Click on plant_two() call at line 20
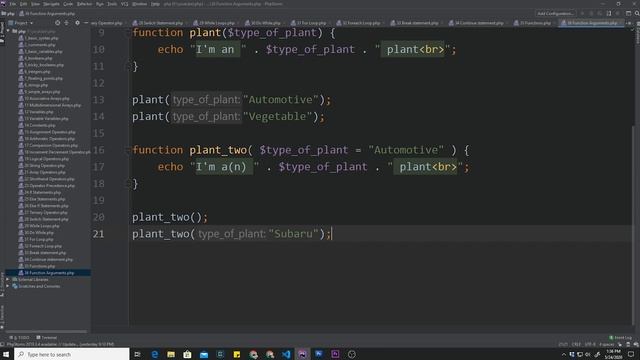The image size is (640, 360). (170, 217)
